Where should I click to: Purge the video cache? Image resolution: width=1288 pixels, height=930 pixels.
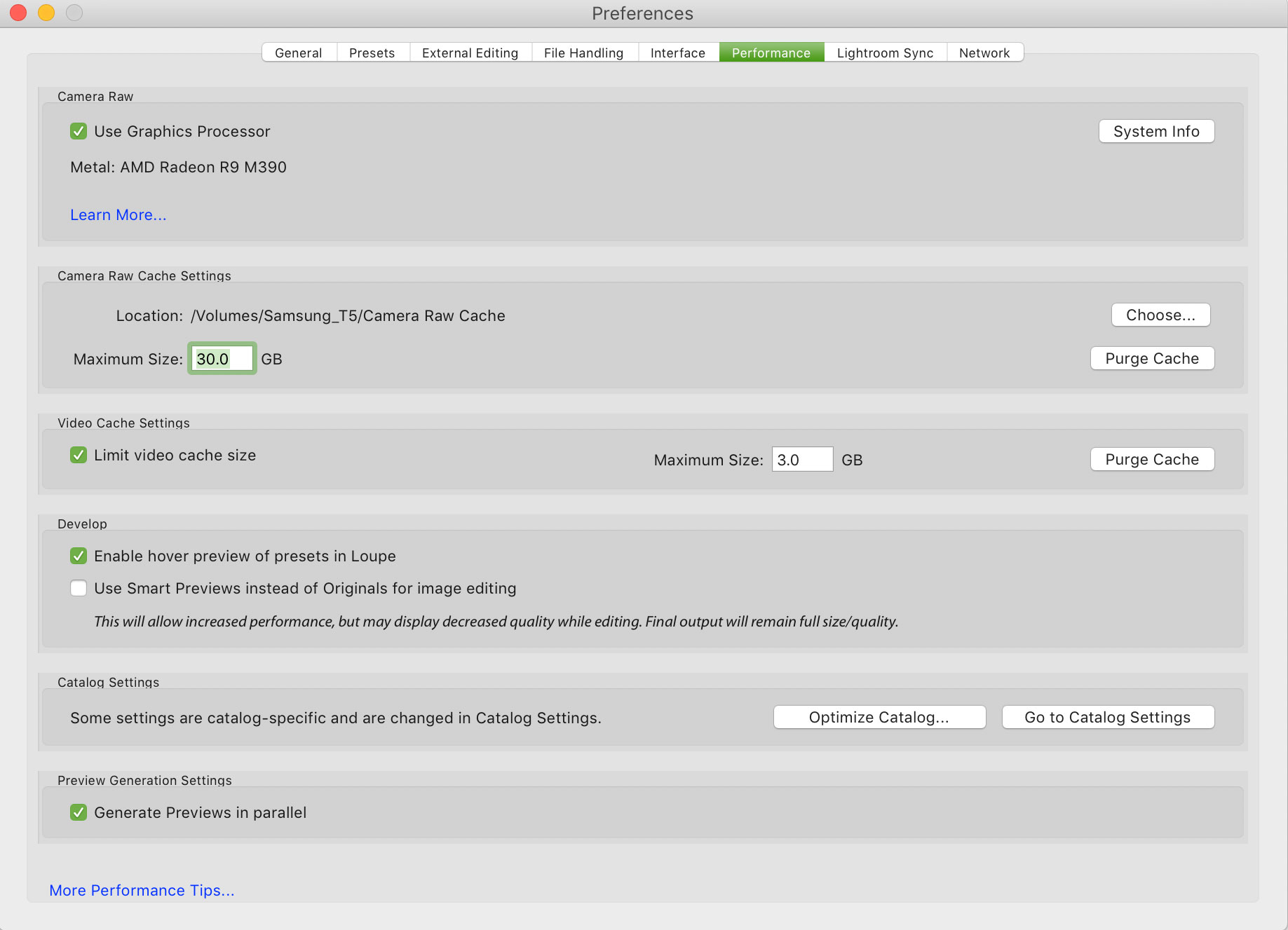1152,459
